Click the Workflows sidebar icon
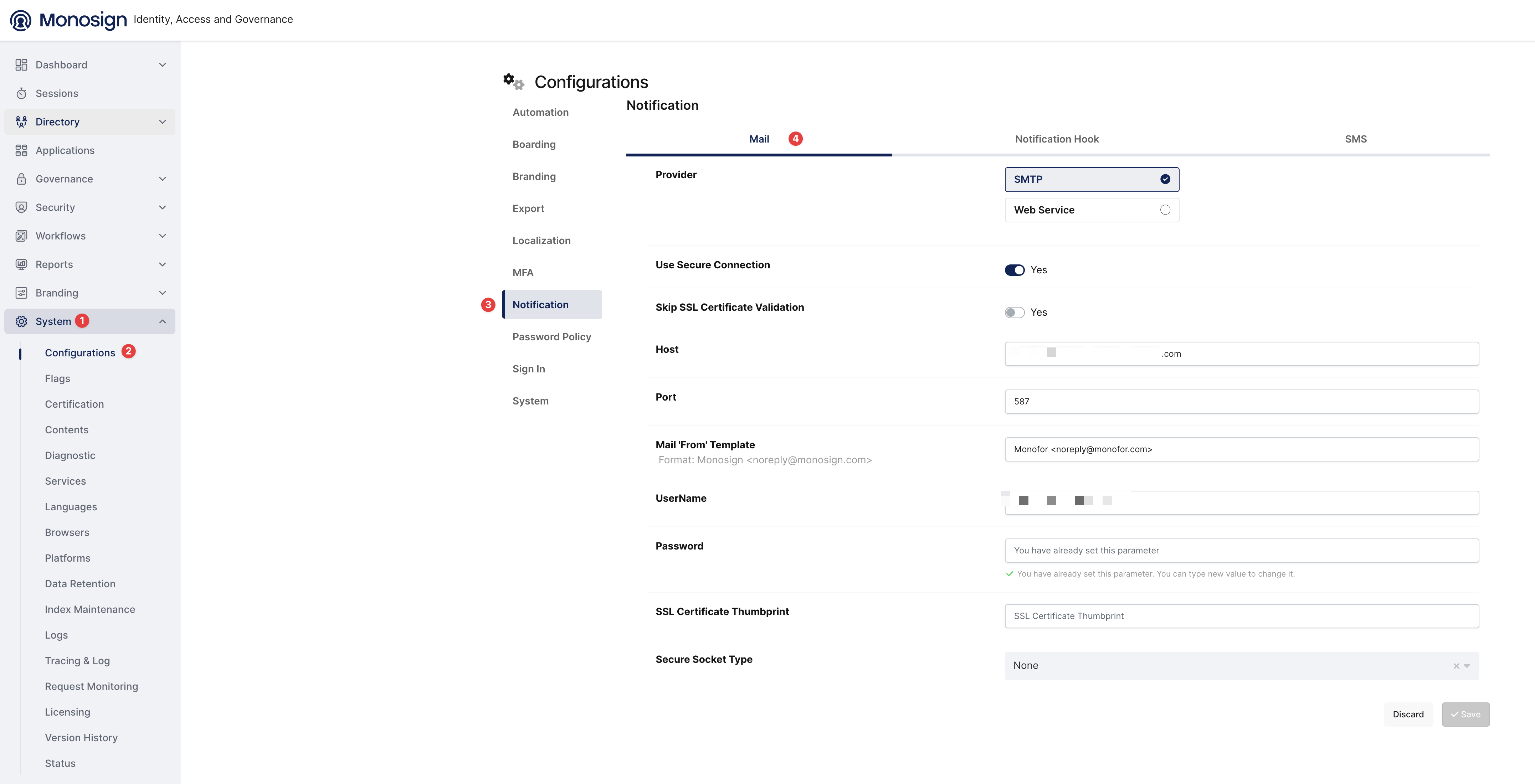The height and width of the screenshot is (784, 1535). pyautogui.click(x=21, y=237)
